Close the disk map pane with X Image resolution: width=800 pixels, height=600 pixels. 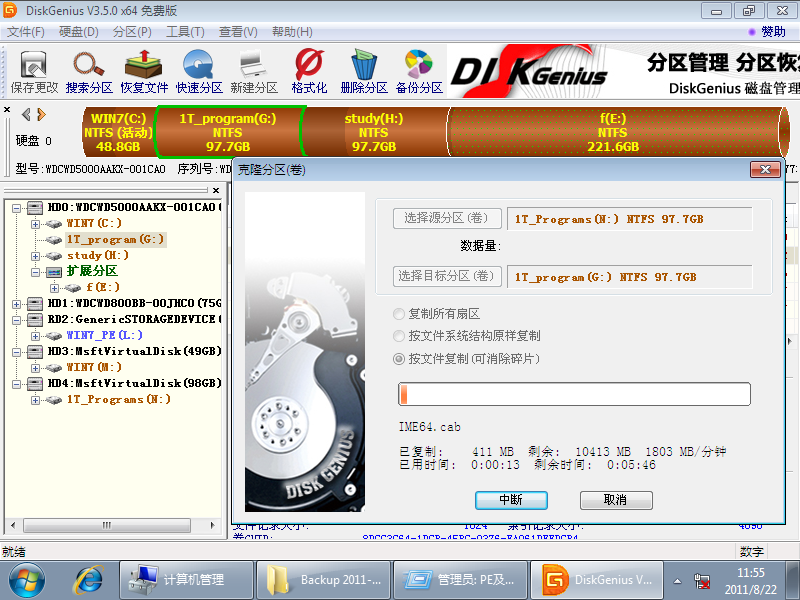click(x=7, y=109)
